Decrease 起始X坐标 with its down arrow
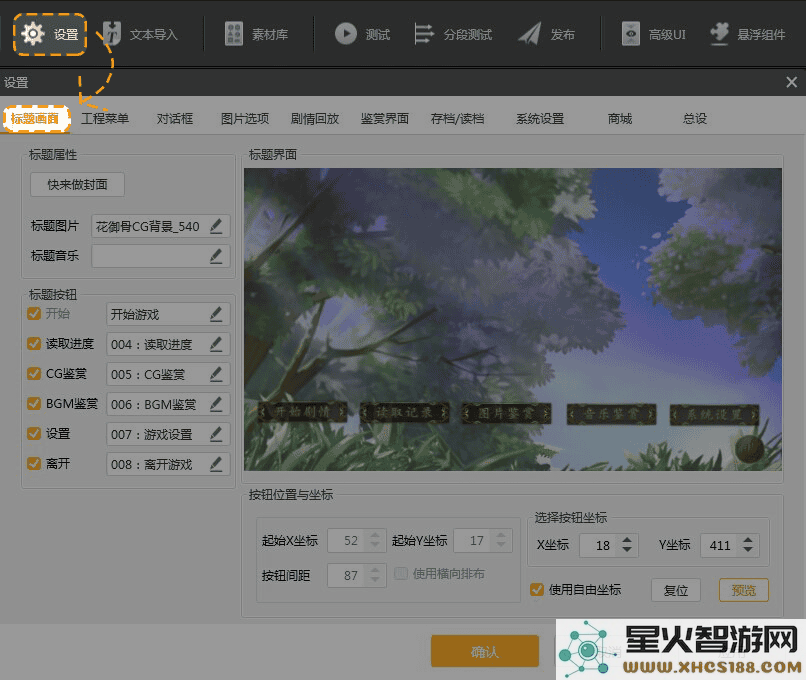The width and height of the screenshot is (806, 680). pos(375,545)
